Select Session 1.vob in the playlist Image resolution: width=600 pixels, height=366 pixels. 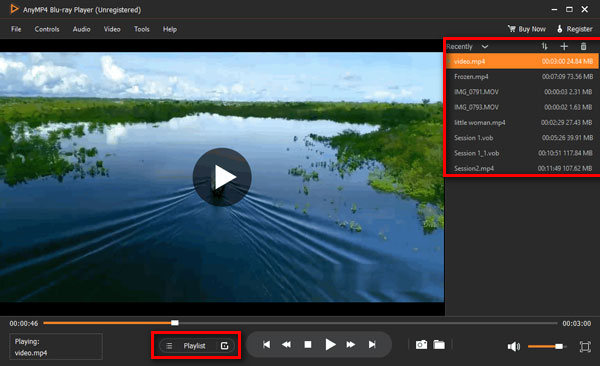point(522,138)
